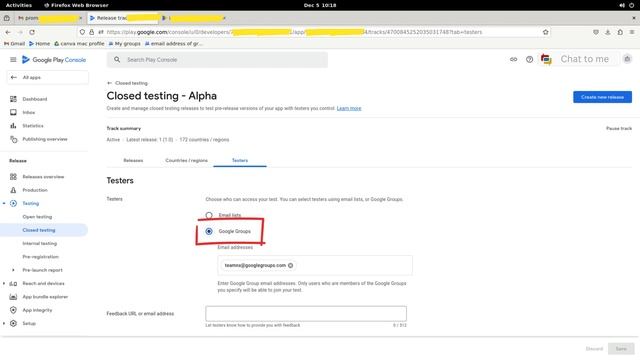Open the system clock Dec 5
Viewport: 640px width, 360px height.
320,5
